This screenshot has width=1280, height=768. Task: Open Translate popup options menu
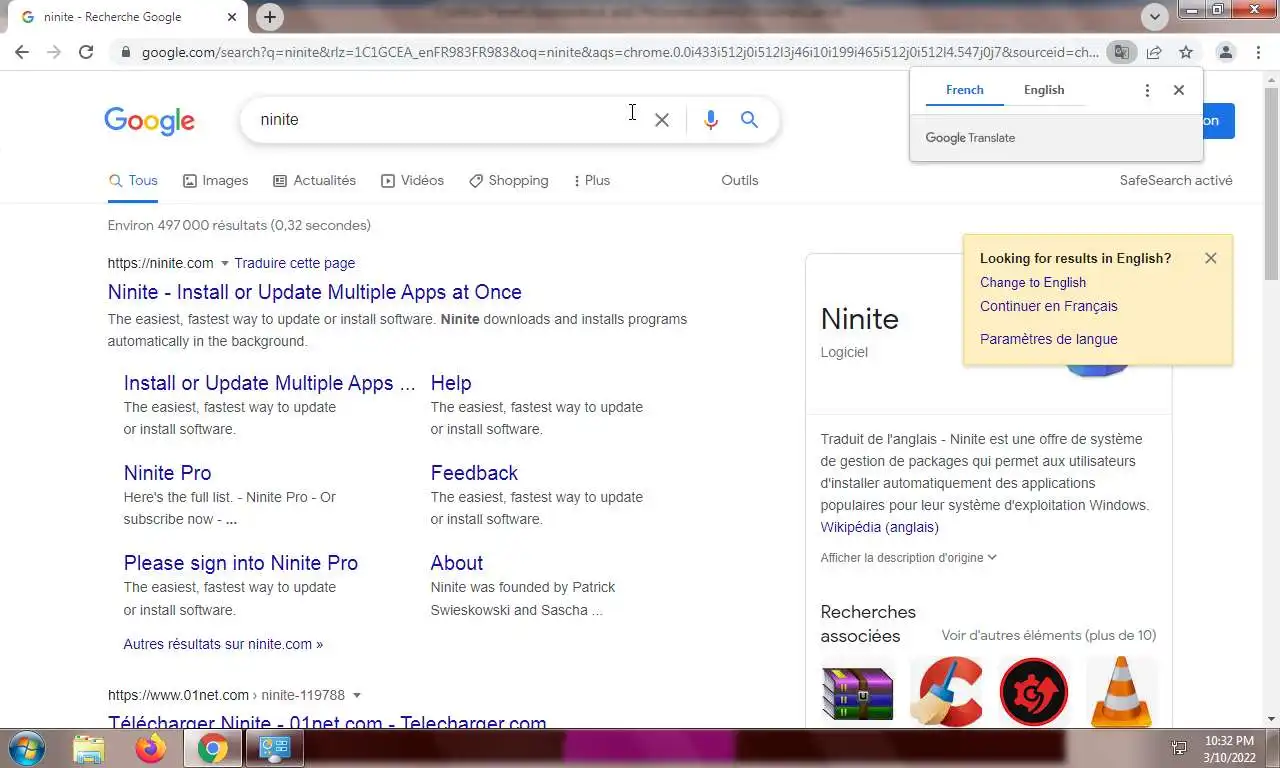(x=1147, y=90)
